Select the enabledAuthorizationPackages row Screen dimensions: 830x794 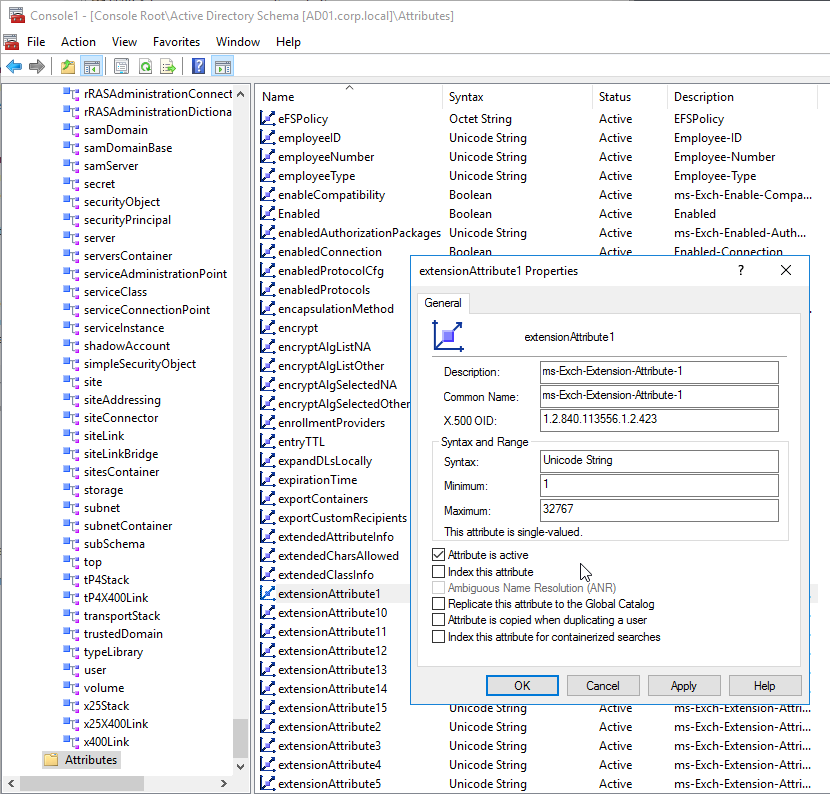pos(537,233)
